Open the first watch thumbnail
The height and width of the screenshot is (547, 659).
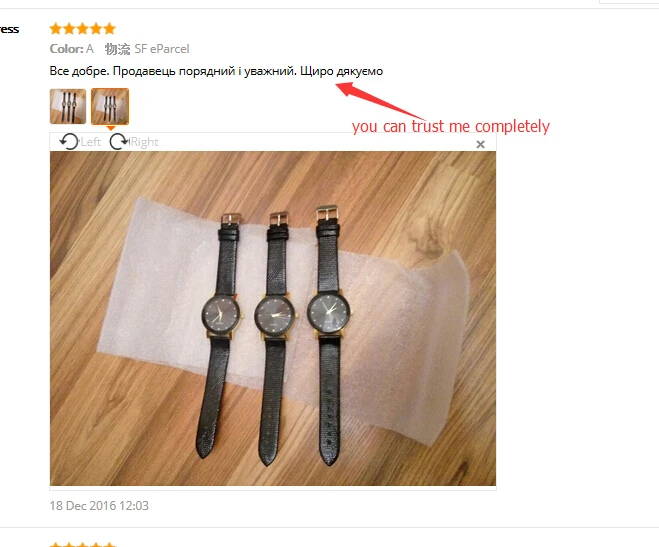pos(68,106)
